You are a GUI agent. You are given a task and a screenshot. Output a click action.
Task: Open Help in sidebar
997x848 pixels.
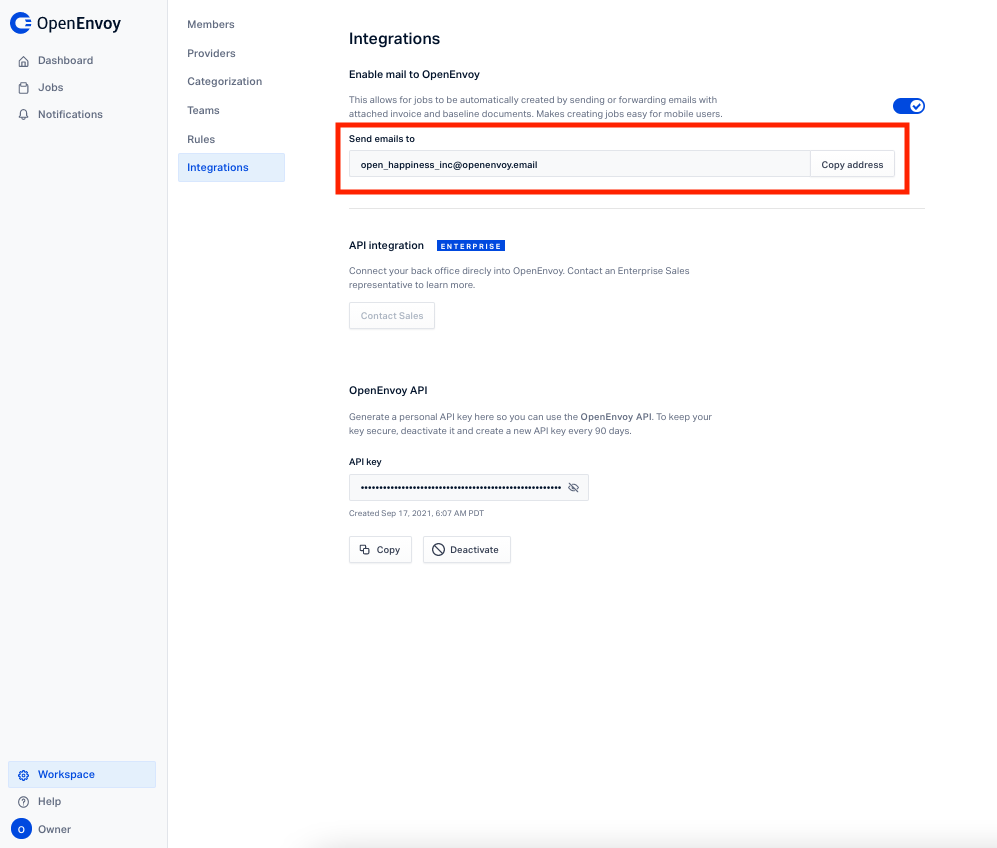coord(49,802)
